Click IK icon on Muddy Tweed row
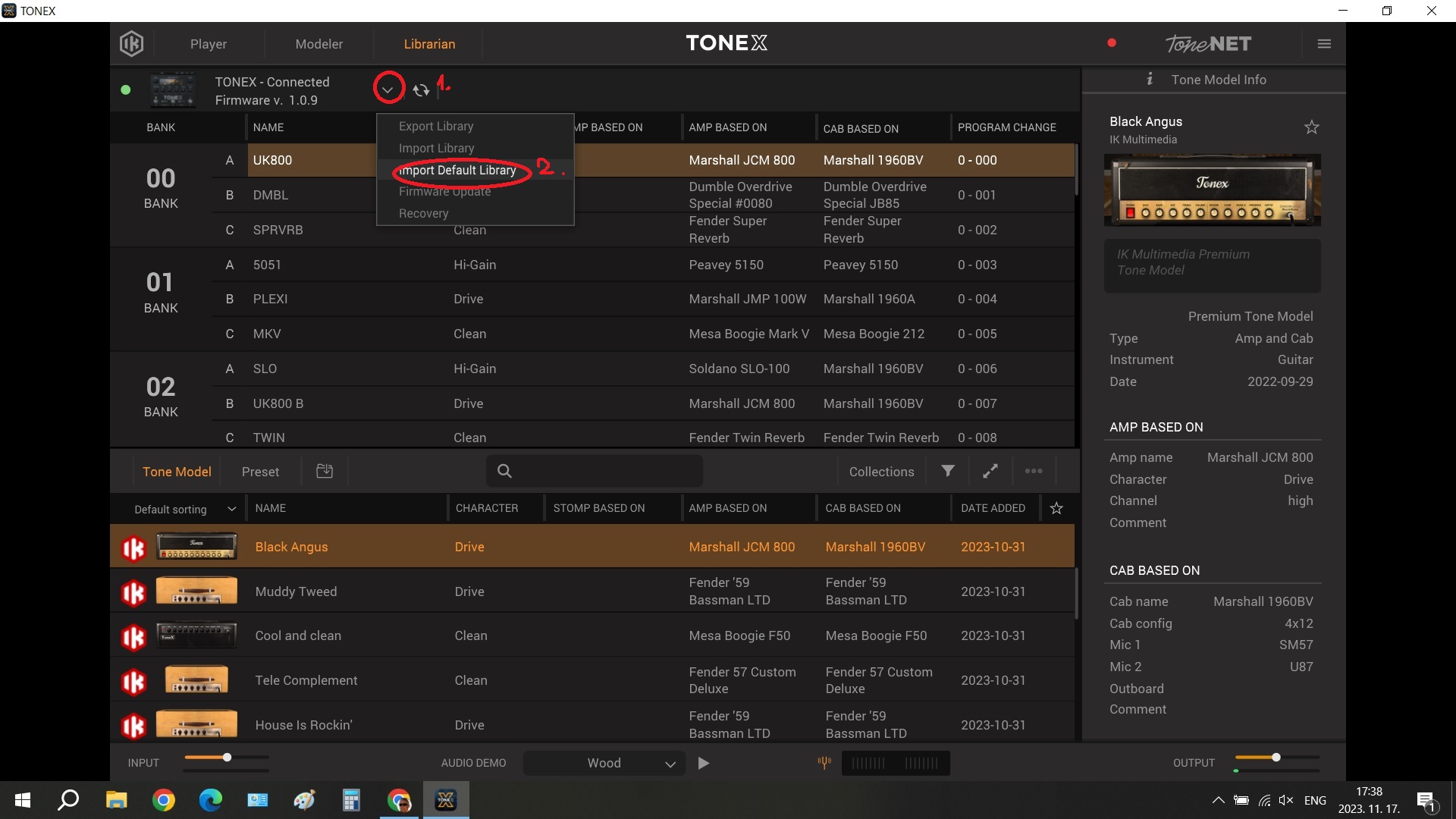1456x819 pixels. pyautogui.click(x=133, y=592)
